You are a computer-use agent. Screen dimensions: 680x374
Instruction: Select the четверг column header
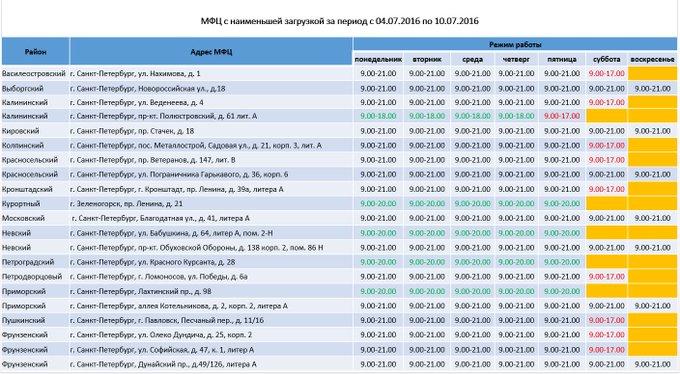(x=516, y=59)
